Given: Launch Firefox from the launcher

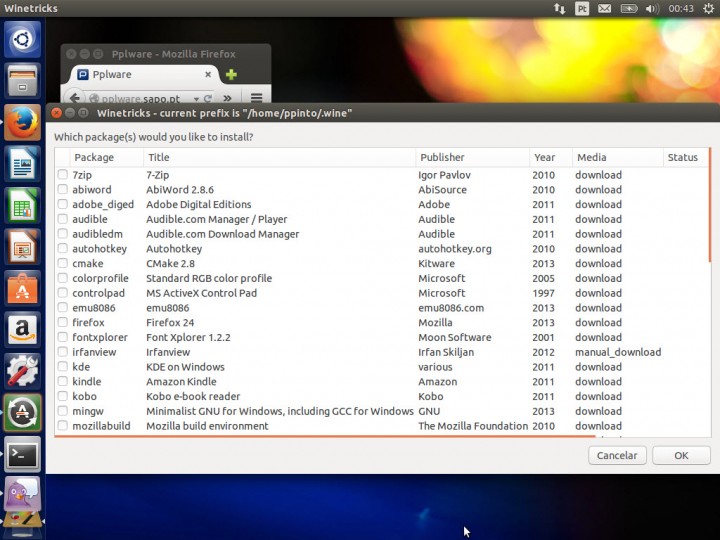Looking at the screenshot, I should 22,122.
